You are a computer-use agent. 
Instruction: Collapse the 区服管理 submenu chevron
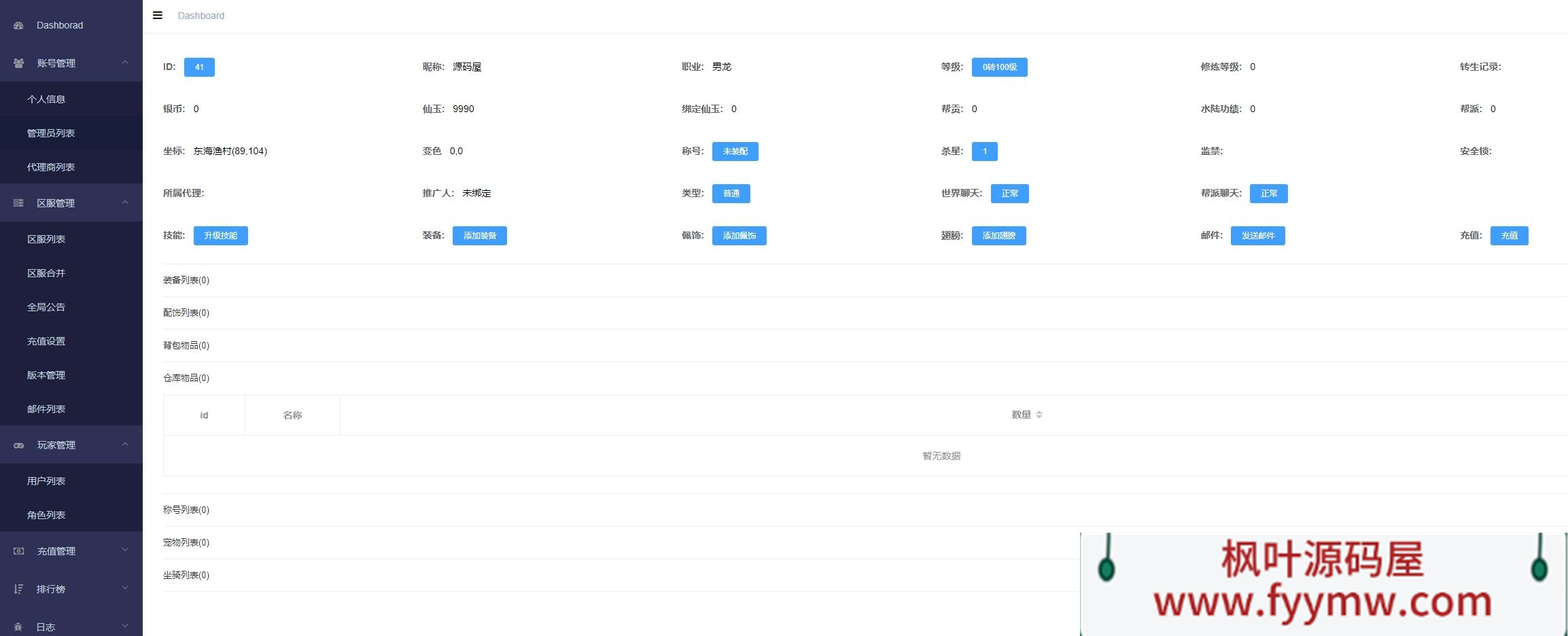(x=125, y=202)
